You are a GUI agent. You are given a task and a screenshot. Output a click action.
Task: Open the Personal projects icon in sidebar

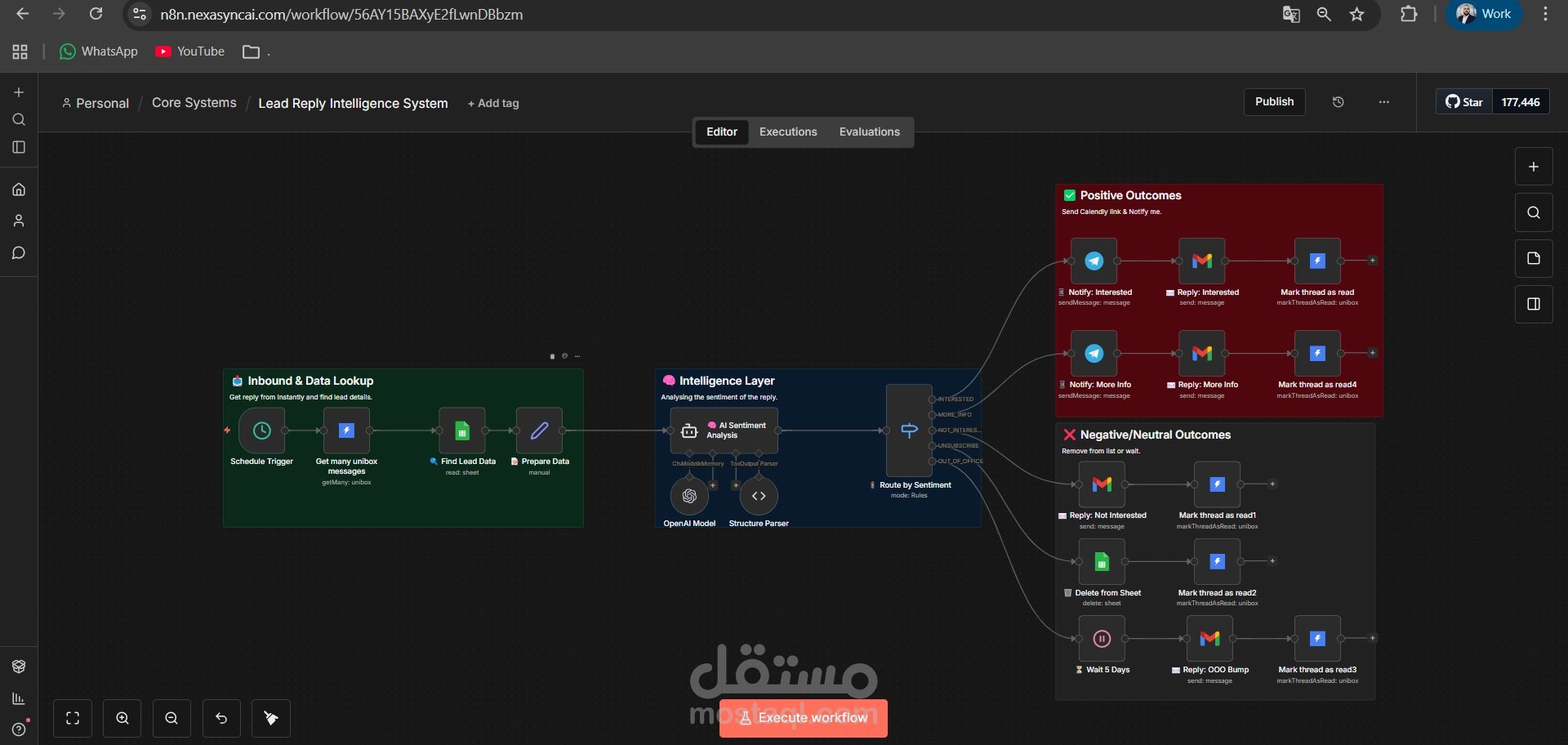coord(19,221)
